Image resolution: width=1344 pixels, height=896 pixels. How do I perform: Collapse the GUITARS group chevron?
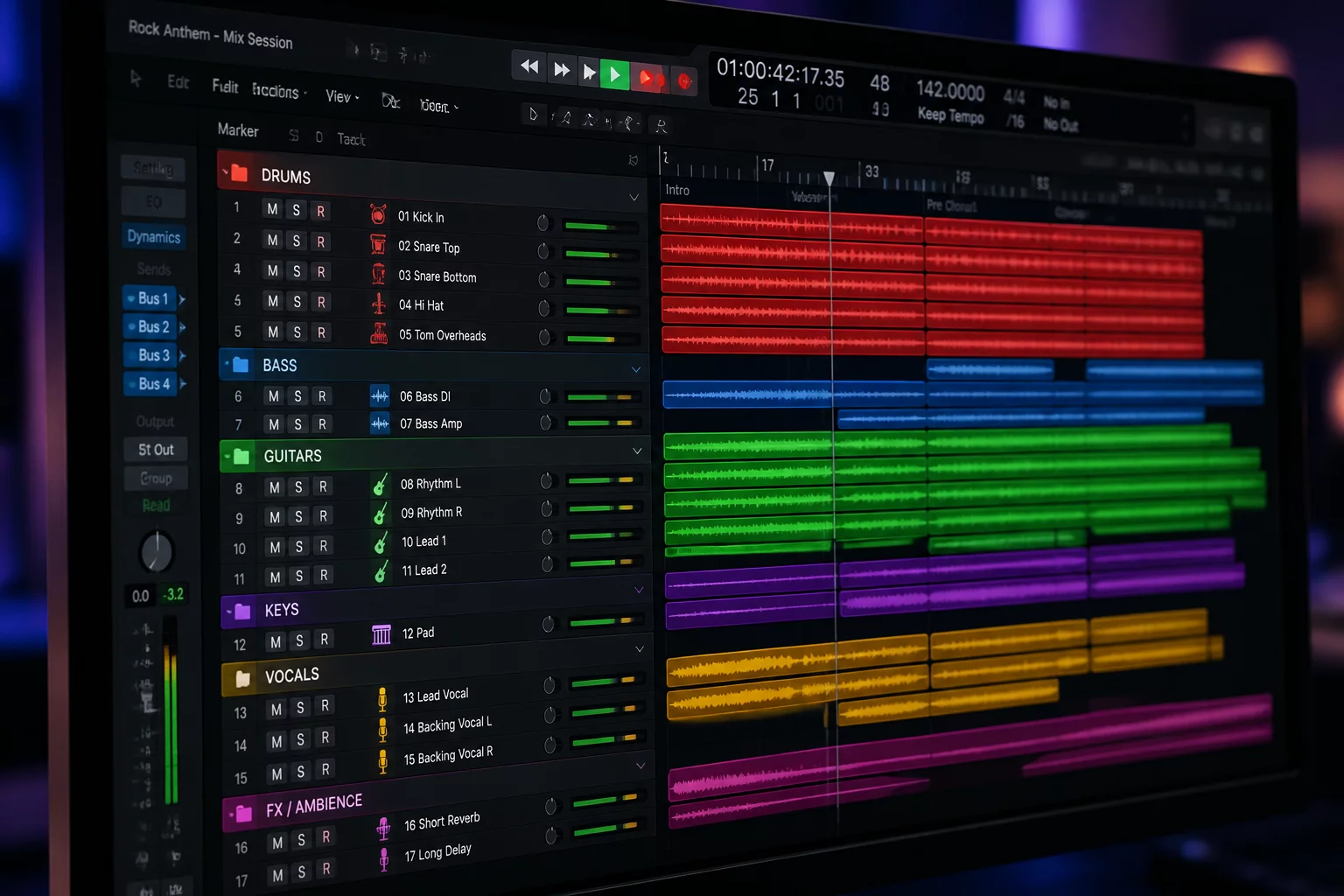637,451
